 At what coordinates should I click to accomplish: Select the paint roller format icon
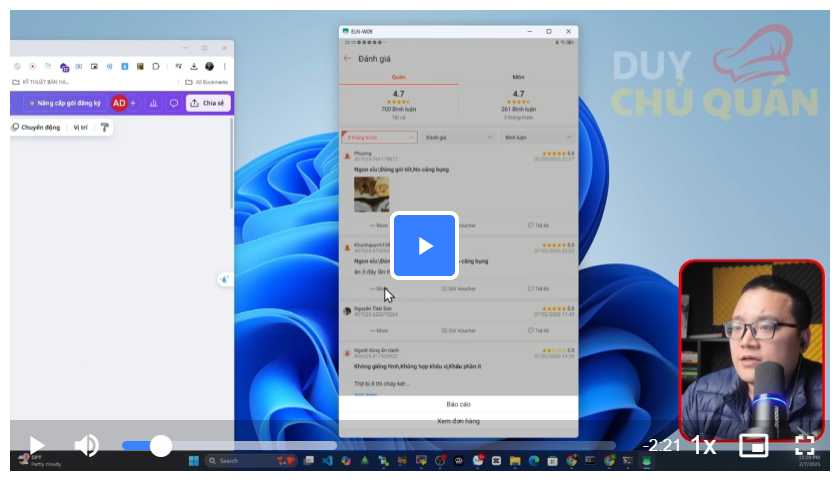click(105, 128)
